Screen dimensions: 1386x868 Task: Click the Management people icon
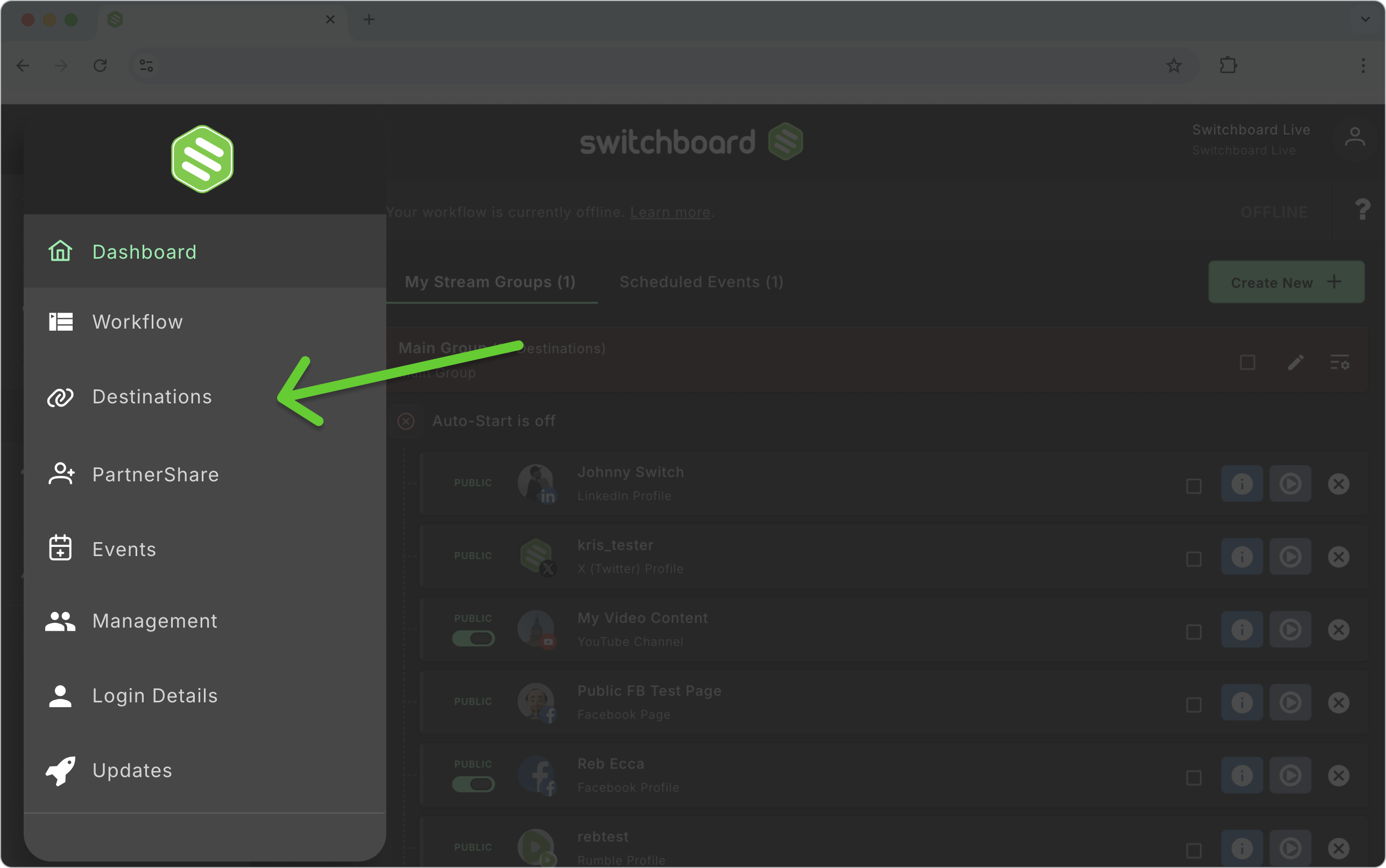(x=60, y=621)
